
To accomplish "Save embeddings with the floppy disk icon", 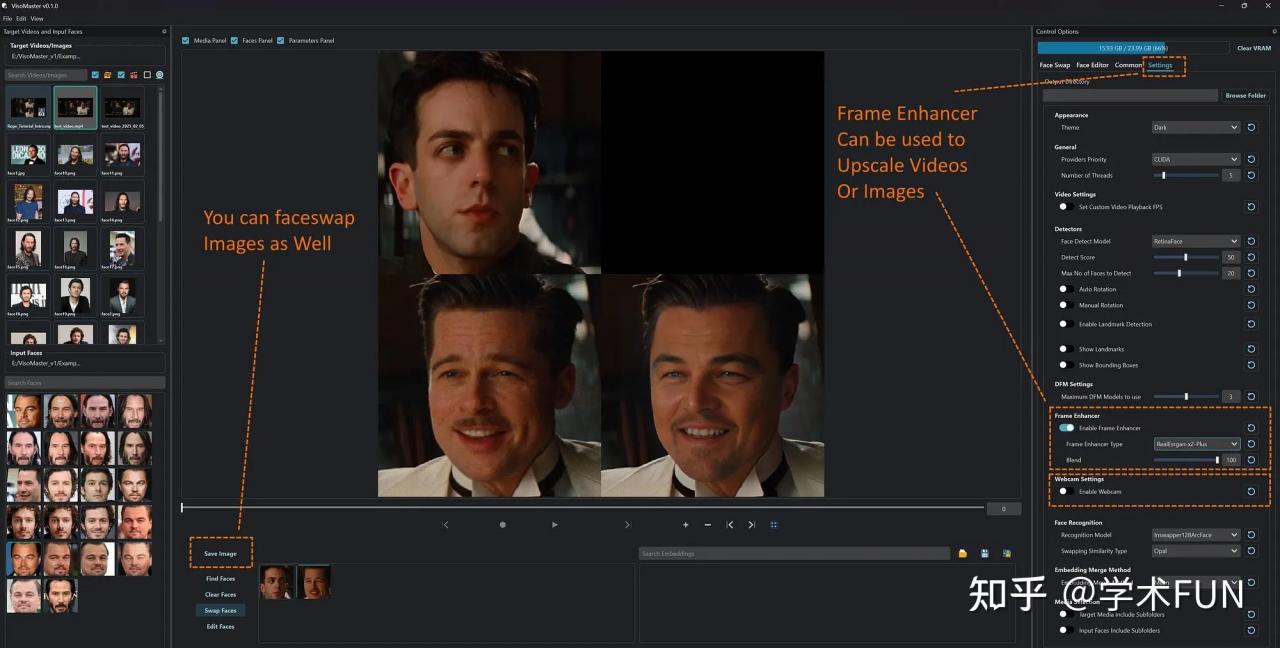I will (985, 553).
